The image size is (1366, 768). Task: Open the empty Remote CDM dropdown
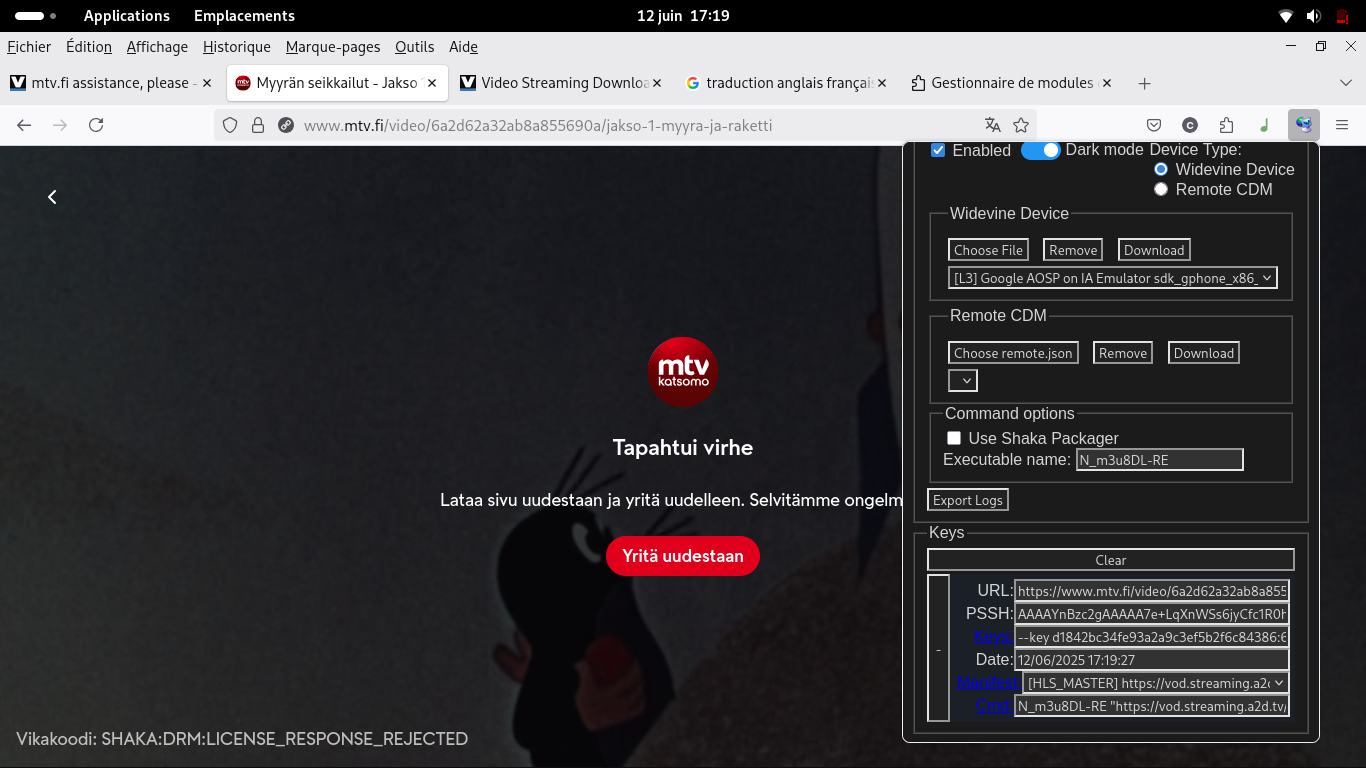tap(963, 380)
